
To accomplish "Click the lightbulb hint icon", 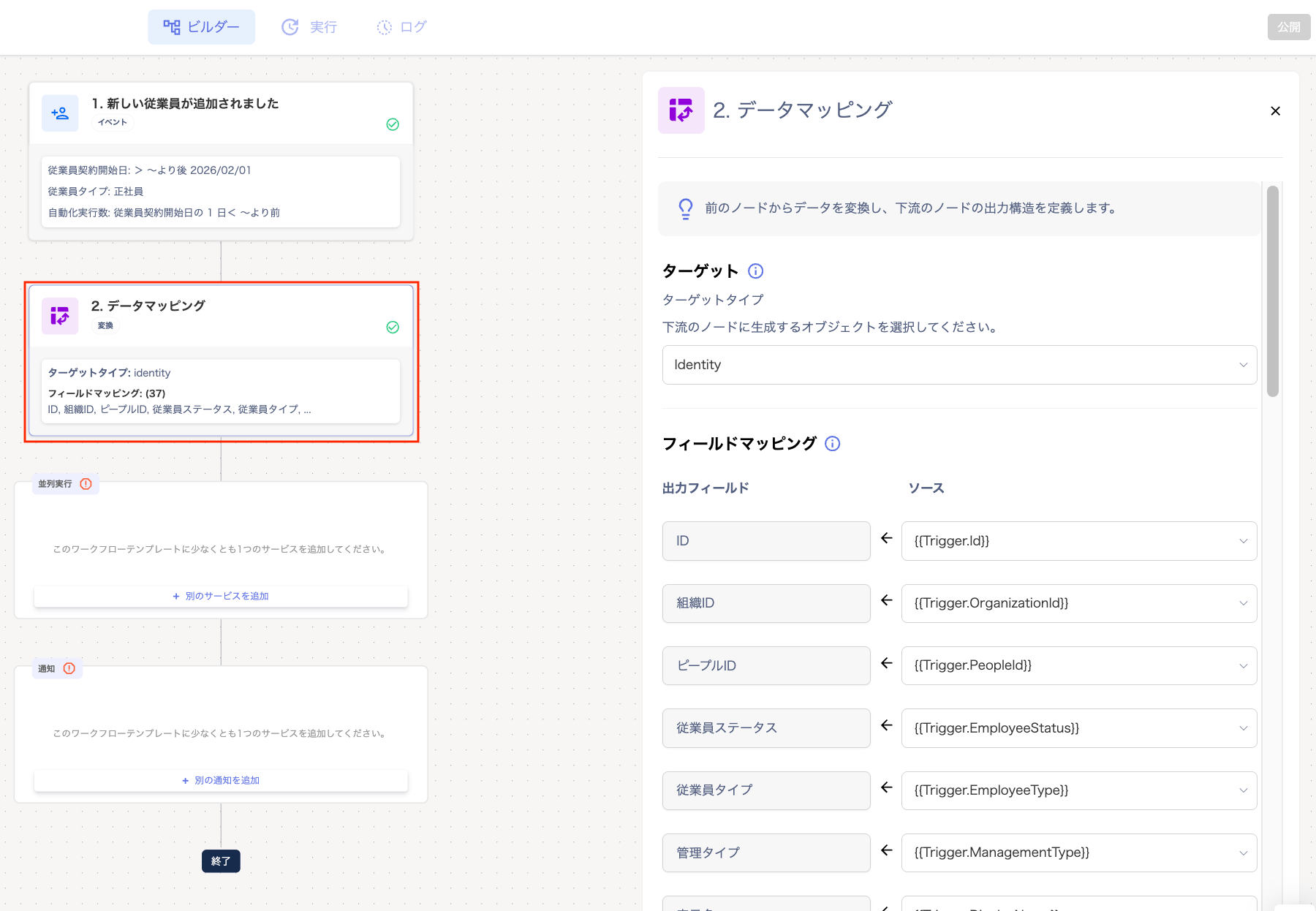I will 685,209.
